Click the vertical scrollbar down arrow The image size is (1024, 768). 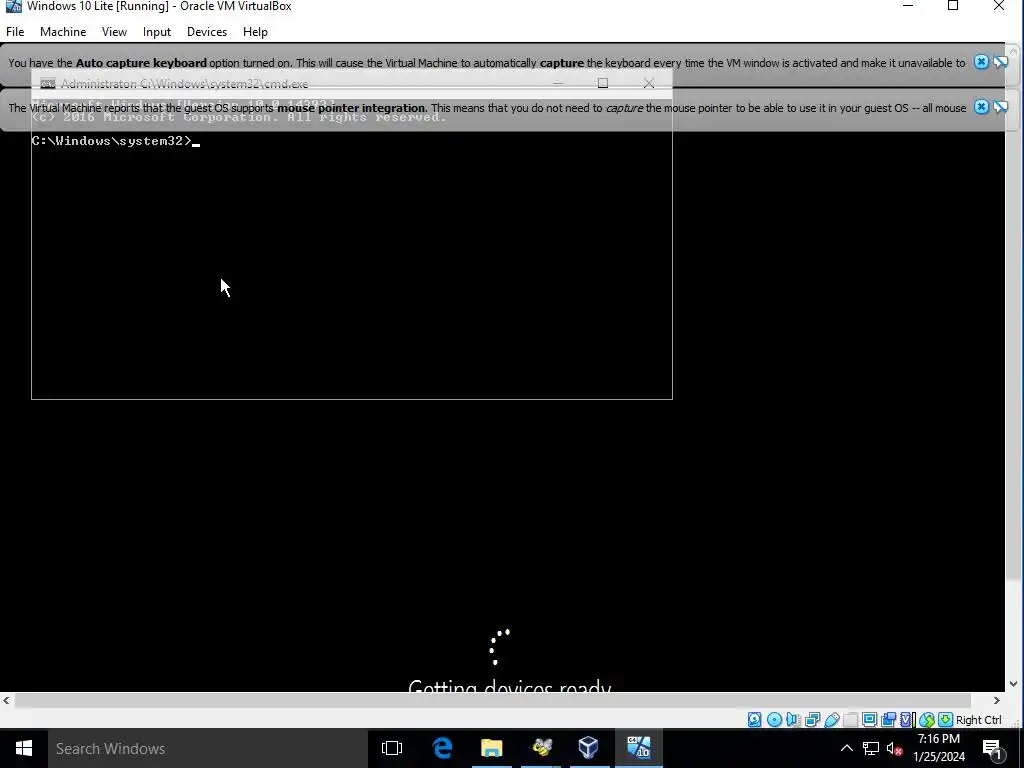click(x=1014, y=684)
